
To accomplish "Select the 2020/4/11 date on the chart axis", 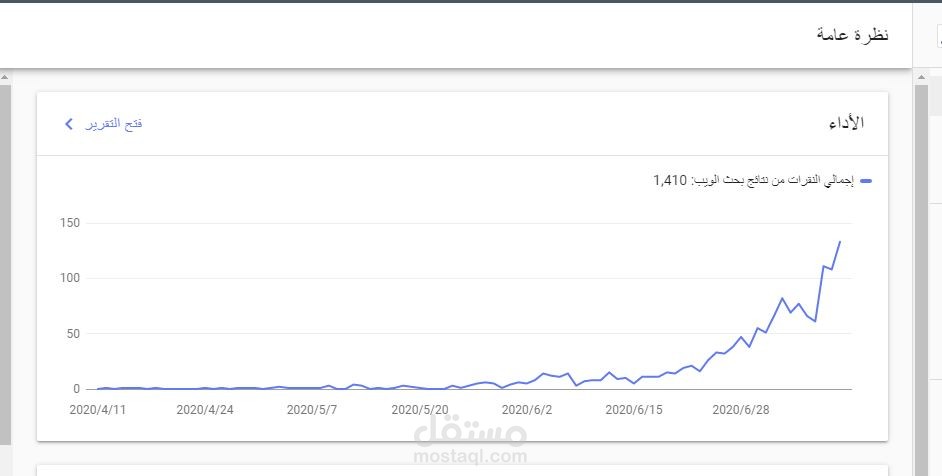I will tap(98, 410).
